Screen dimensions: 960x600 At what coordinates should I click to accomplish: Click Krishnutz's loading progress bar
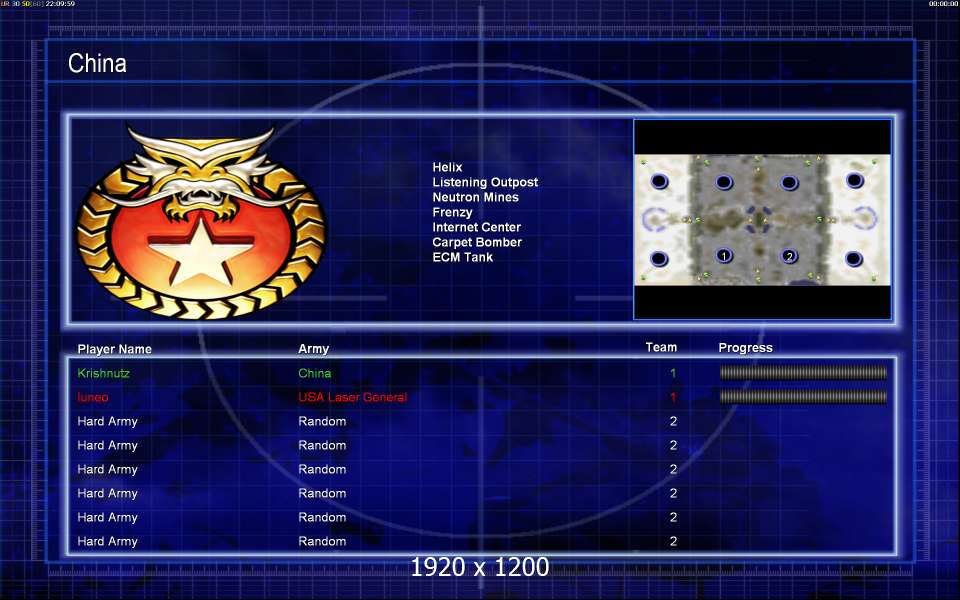coord(803,372)
